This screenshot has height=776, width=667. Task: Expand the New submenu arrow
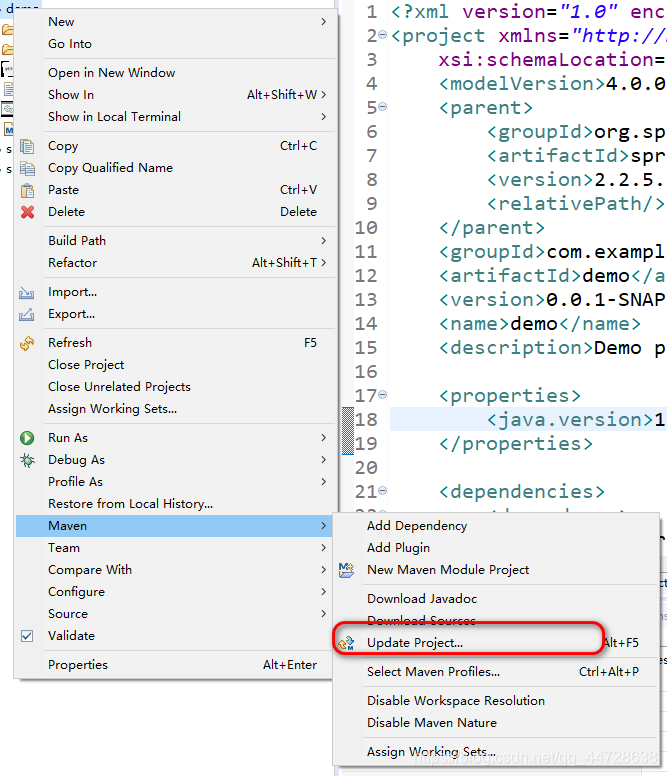324,22
